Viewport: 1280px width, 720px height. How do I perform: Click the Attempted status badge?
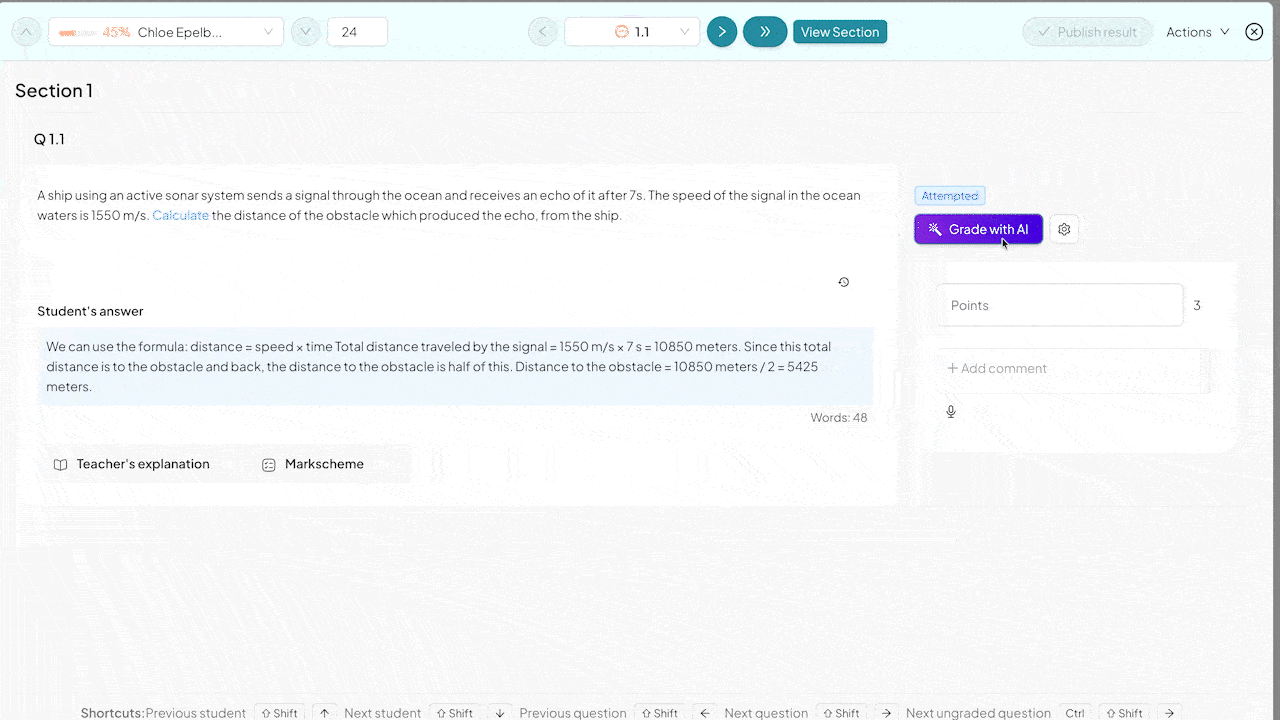[950, 196]
